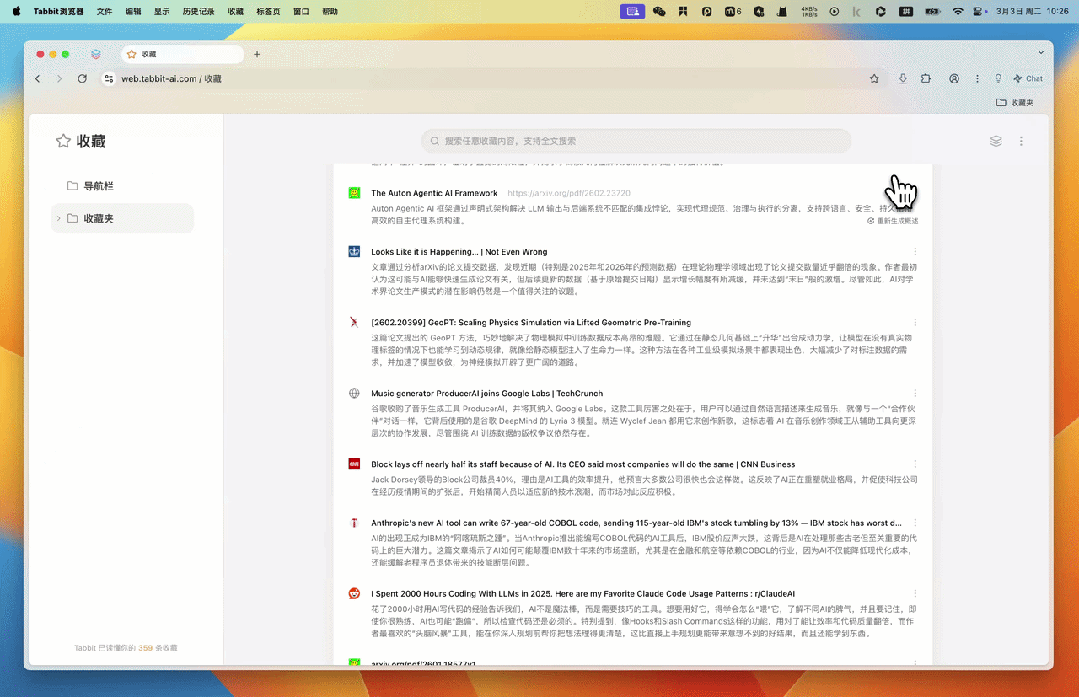Viewport: 1079px width, 697px height.
Task: Open the Chat assistant panel
Action: 1028,78
